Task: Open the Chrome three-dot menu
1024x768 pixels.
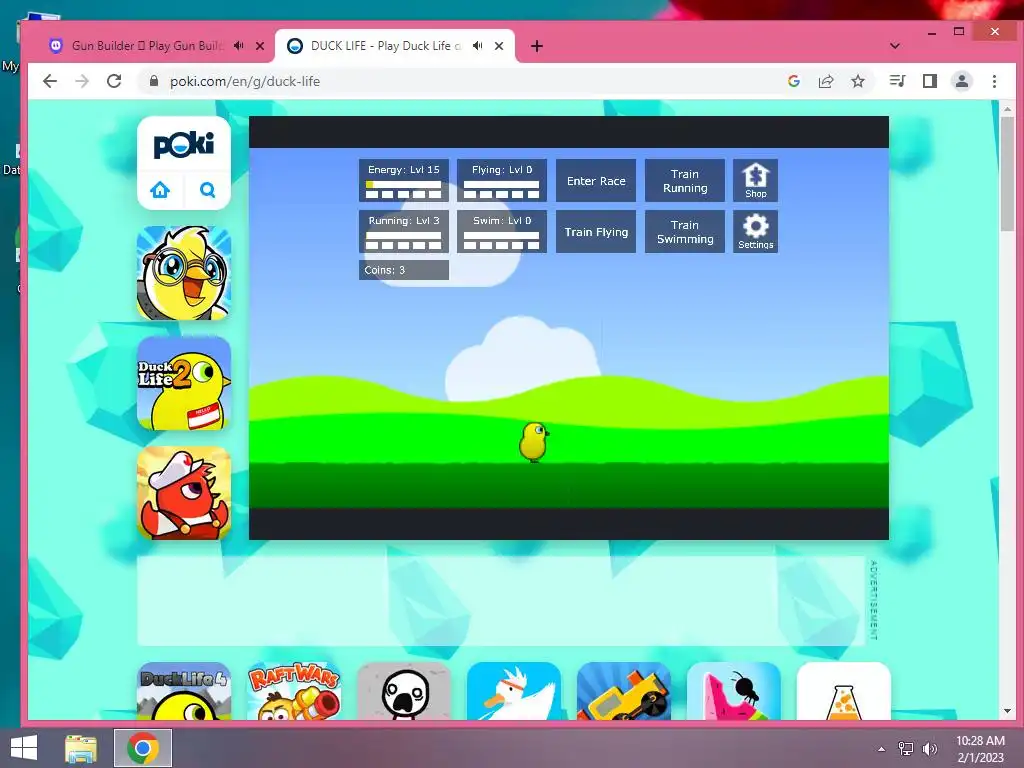Action: [994, 81]
